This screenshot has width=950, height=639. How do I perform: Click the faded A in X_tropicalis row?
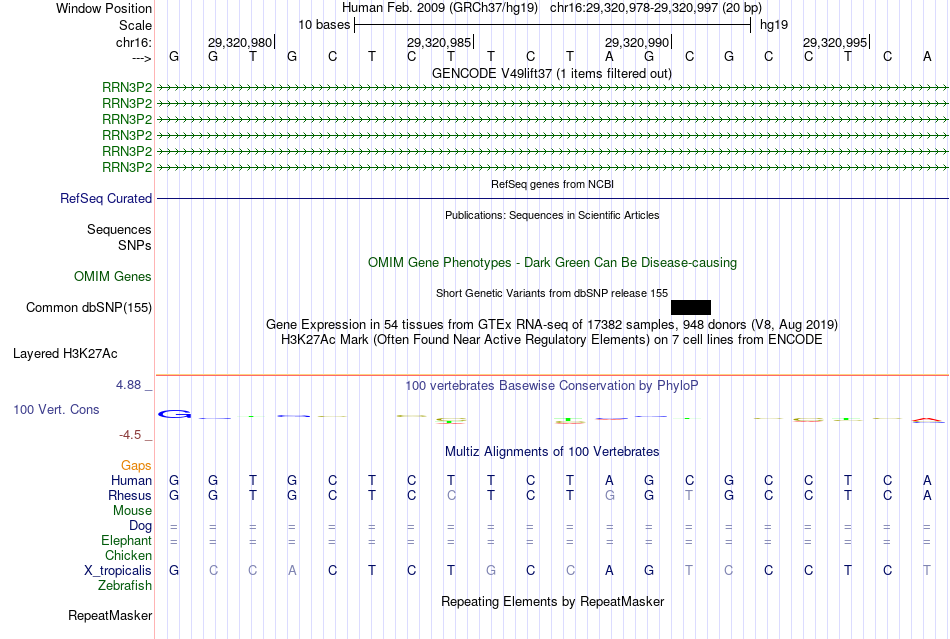coord(292,571)
